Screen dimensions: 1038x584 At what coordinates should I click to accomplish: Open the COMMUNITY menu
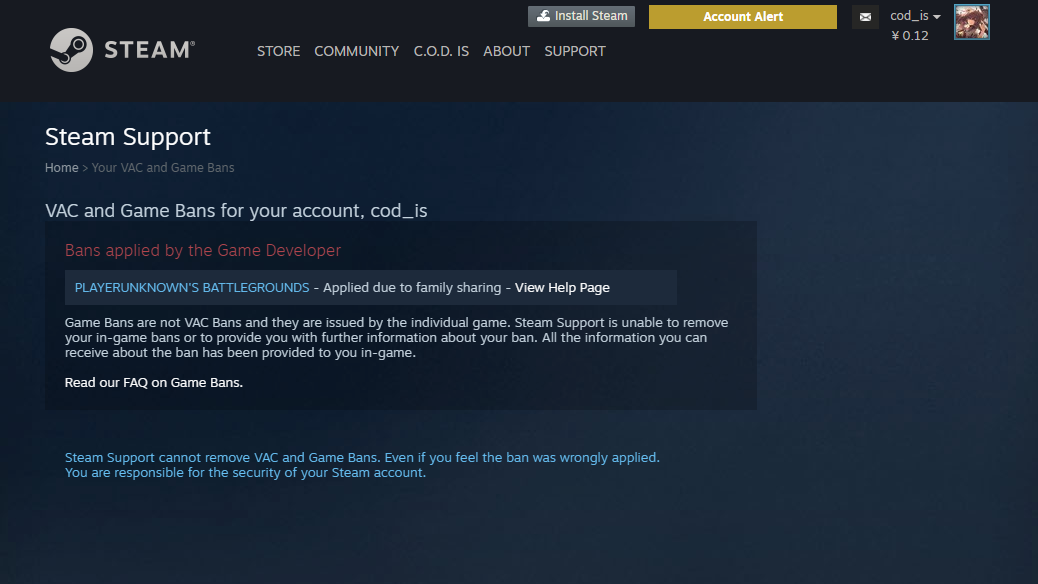pyautogui.click(x=356, y=51)
